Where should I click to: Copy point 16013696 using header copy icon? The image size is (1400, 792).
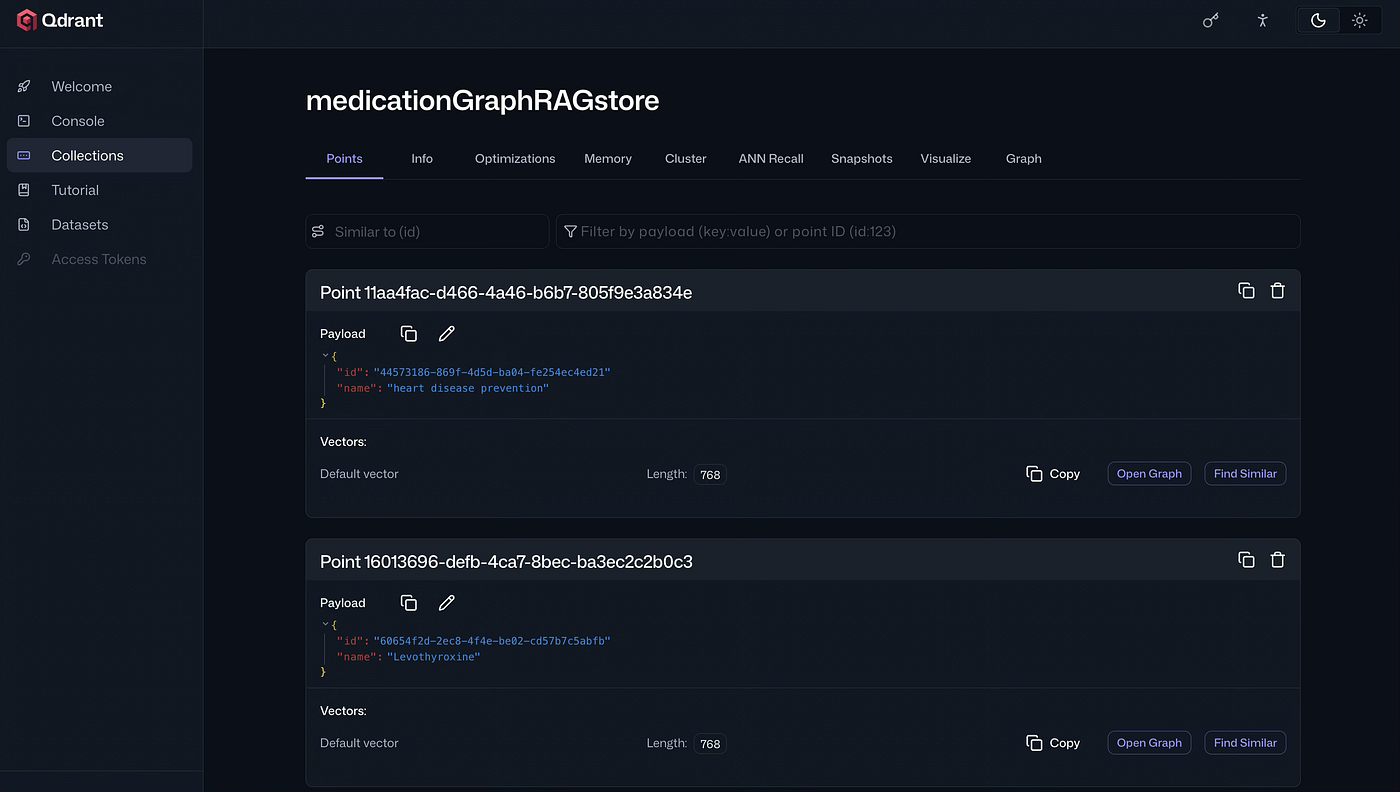pyautogui.click(x=1246, y=560)
